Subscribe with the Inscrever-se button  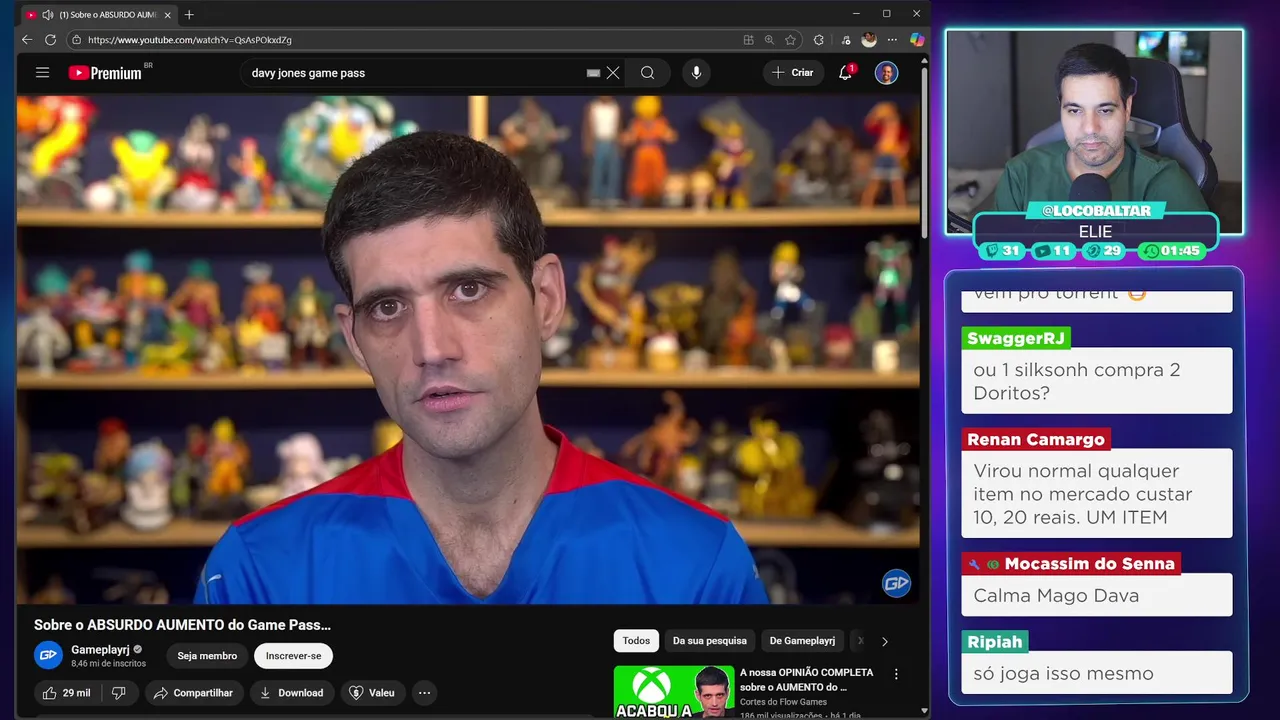[x=294, y=656]
